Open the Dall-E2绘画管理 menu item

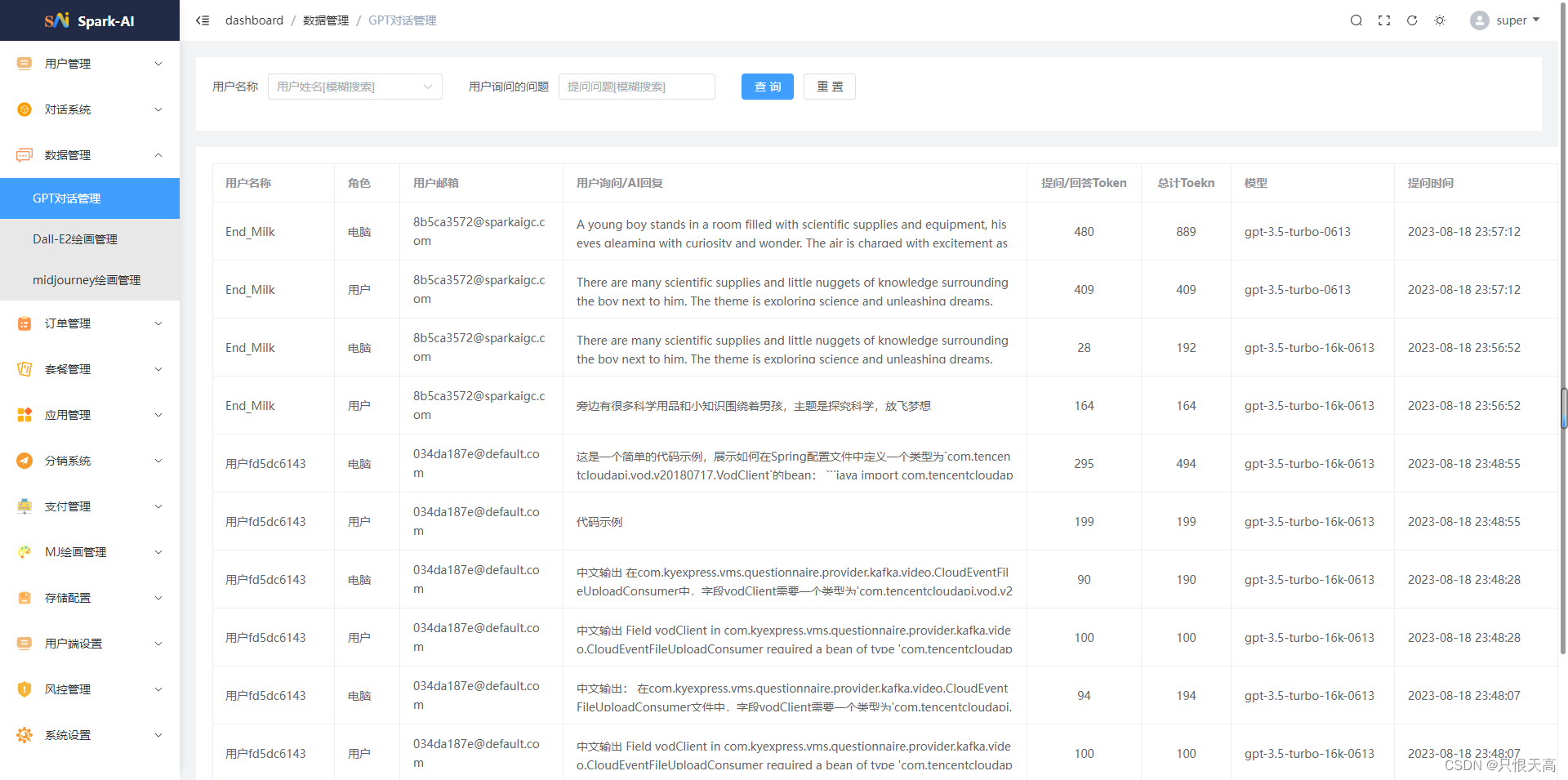pos(90,239)
